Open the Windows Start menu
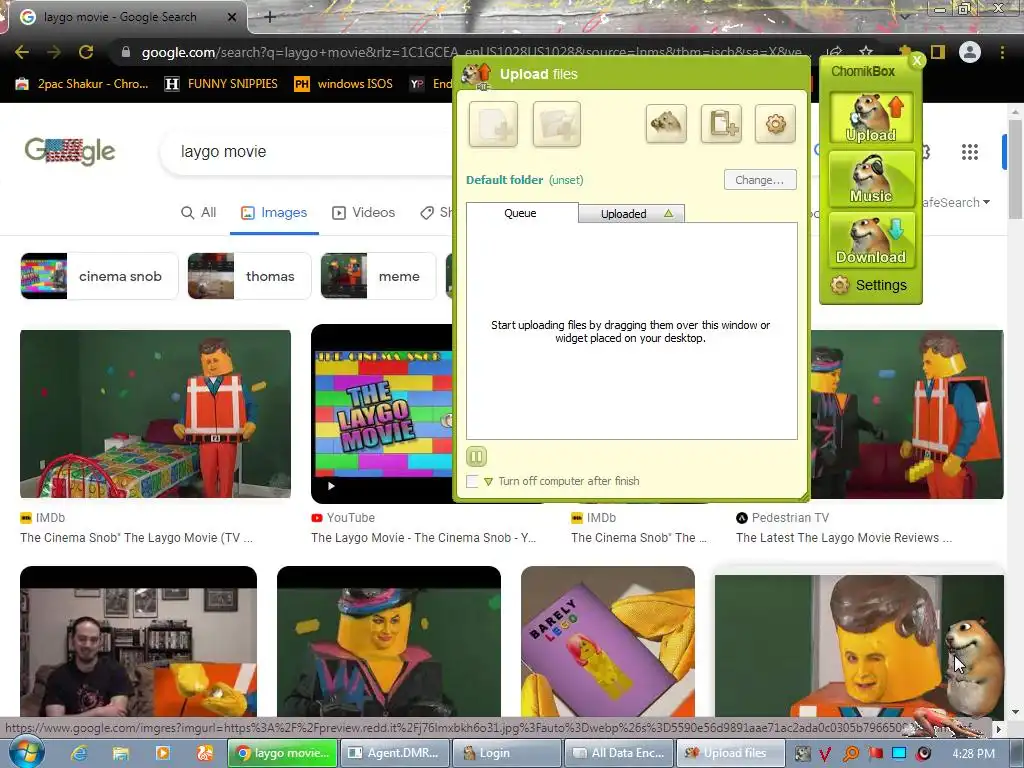 27,752
